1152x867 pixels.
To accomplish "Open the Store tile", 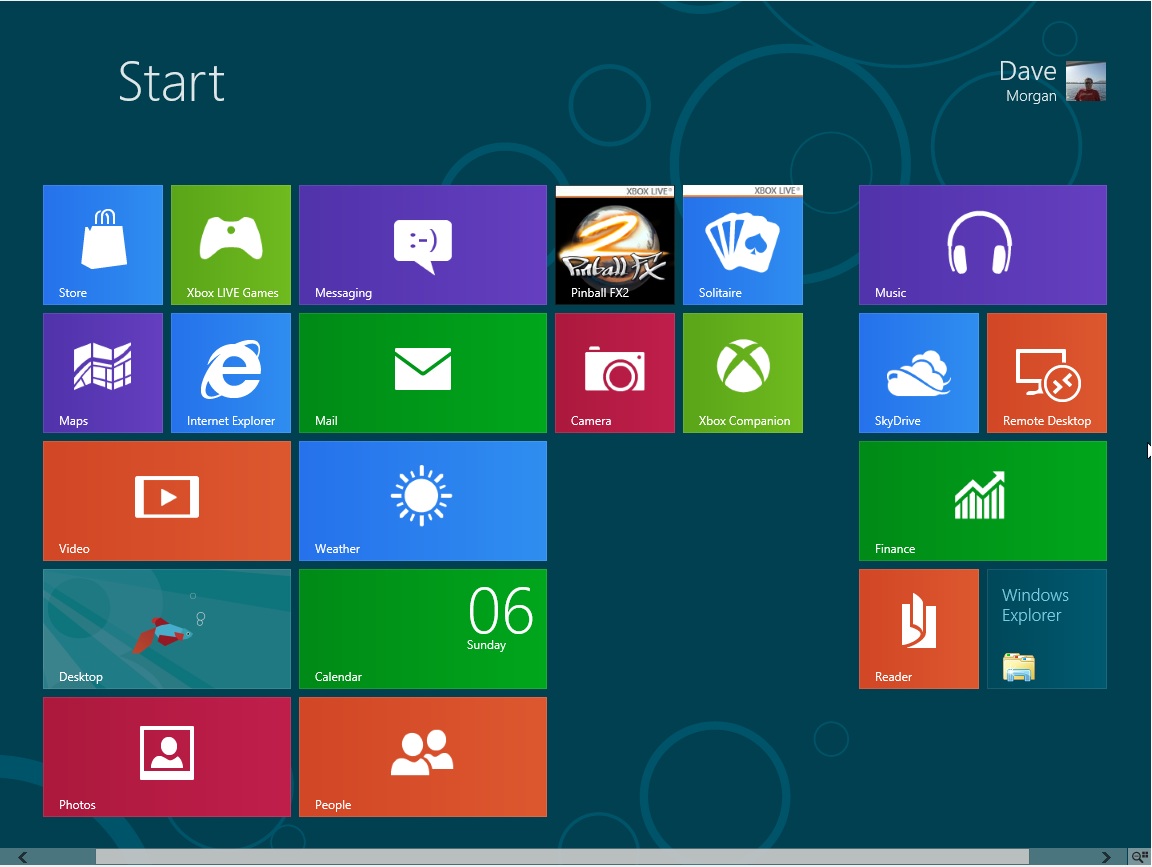I will point(103,245).
